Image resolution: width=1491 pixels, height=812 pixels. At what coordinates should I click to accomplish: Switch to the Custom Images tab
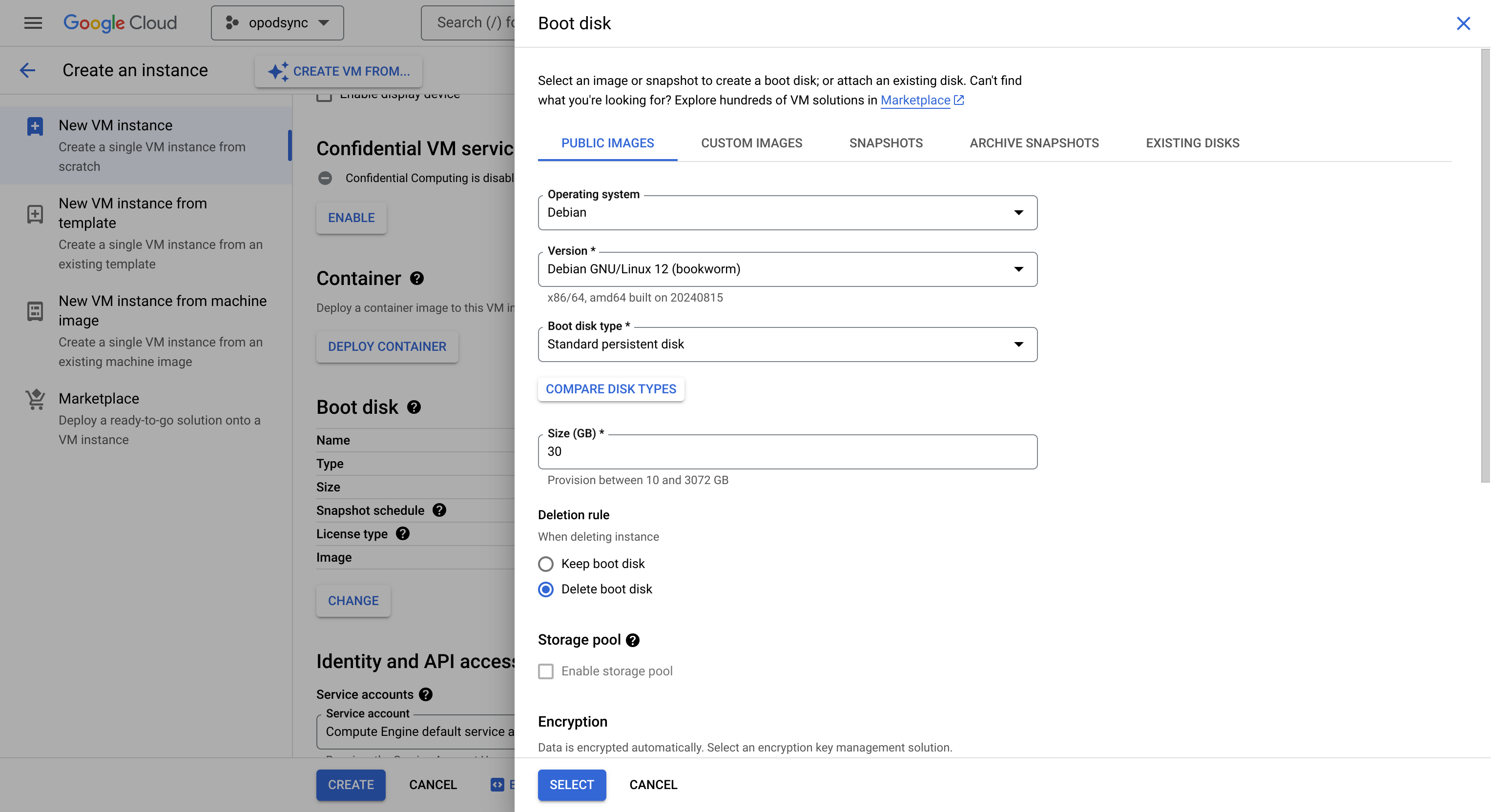pyautogui.click(x=751, y=142)
